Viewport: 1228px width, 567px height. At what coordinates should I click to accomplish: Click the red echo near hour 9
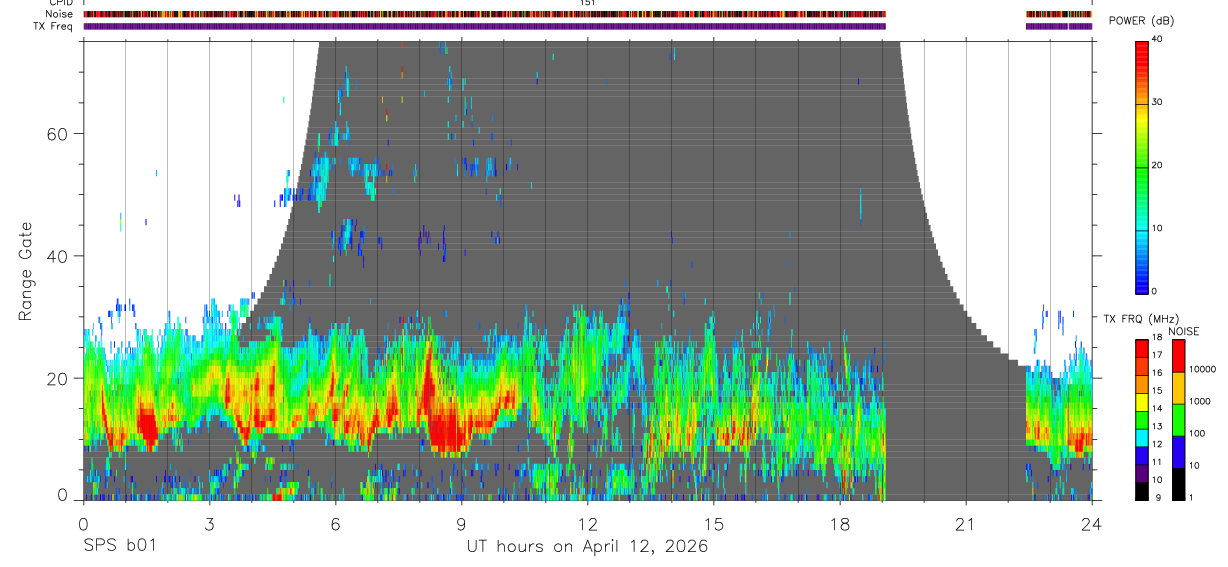(x=450, y=430)
